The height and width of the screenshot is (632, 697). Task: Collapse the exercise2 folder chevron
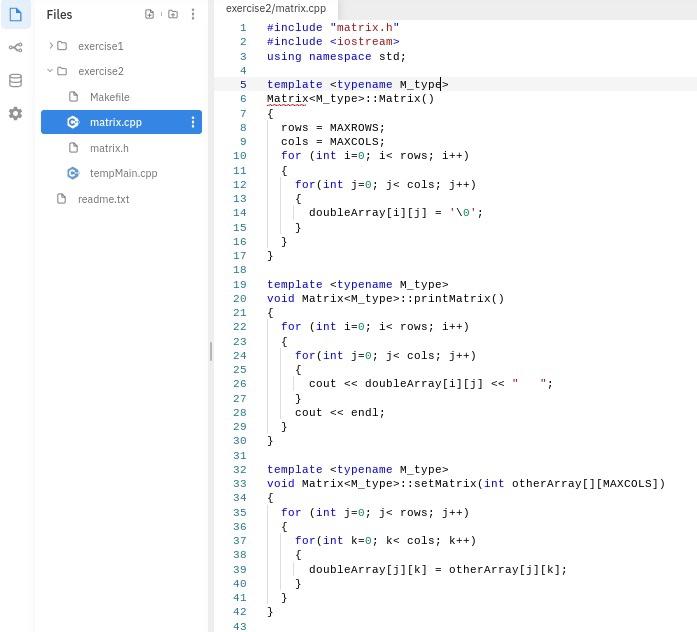(50, 70)
